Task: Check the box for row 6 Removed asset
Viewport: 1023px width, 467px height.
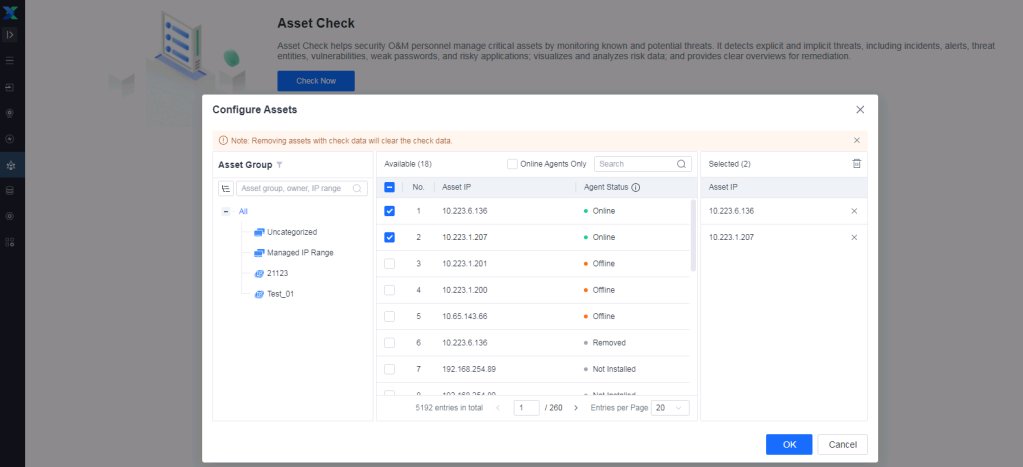Action: (389, 343)
